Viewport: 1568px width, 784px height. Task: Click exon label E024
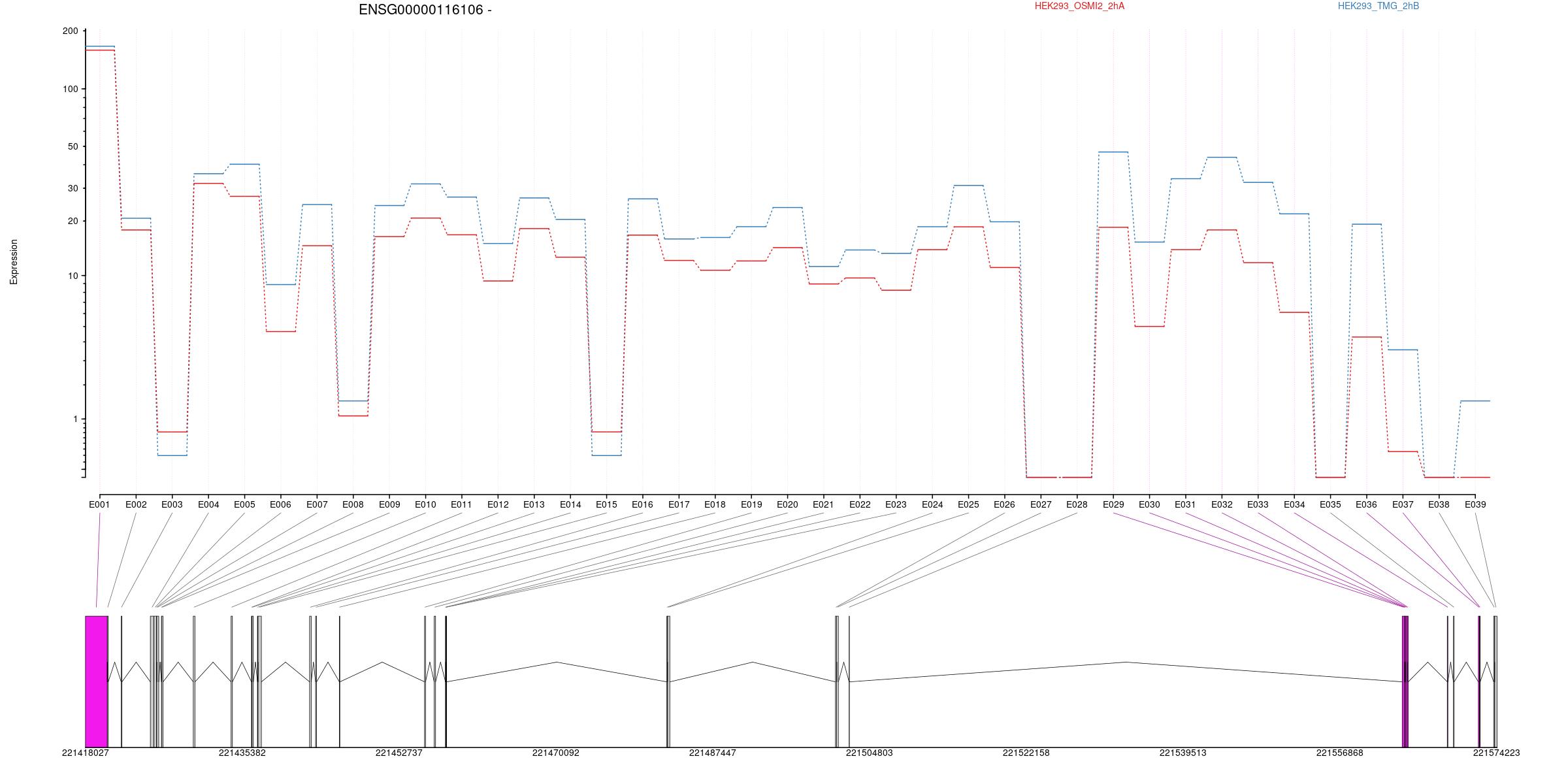point(932,504)
